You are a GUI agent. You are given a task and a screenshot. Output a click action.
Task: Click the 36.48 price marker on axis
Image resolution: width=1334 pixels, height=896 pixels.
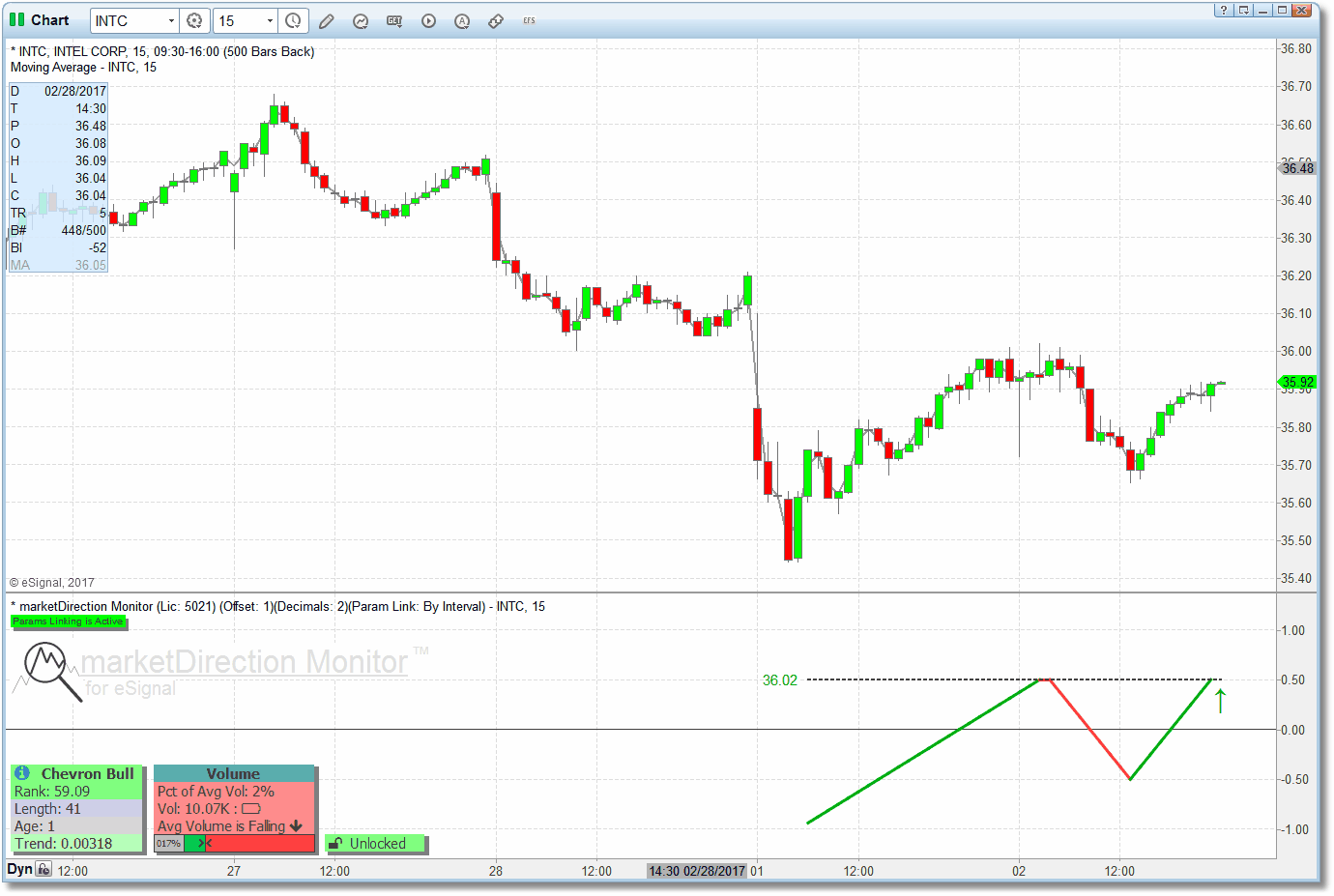pyautogui.click(x=1296, y=168)
